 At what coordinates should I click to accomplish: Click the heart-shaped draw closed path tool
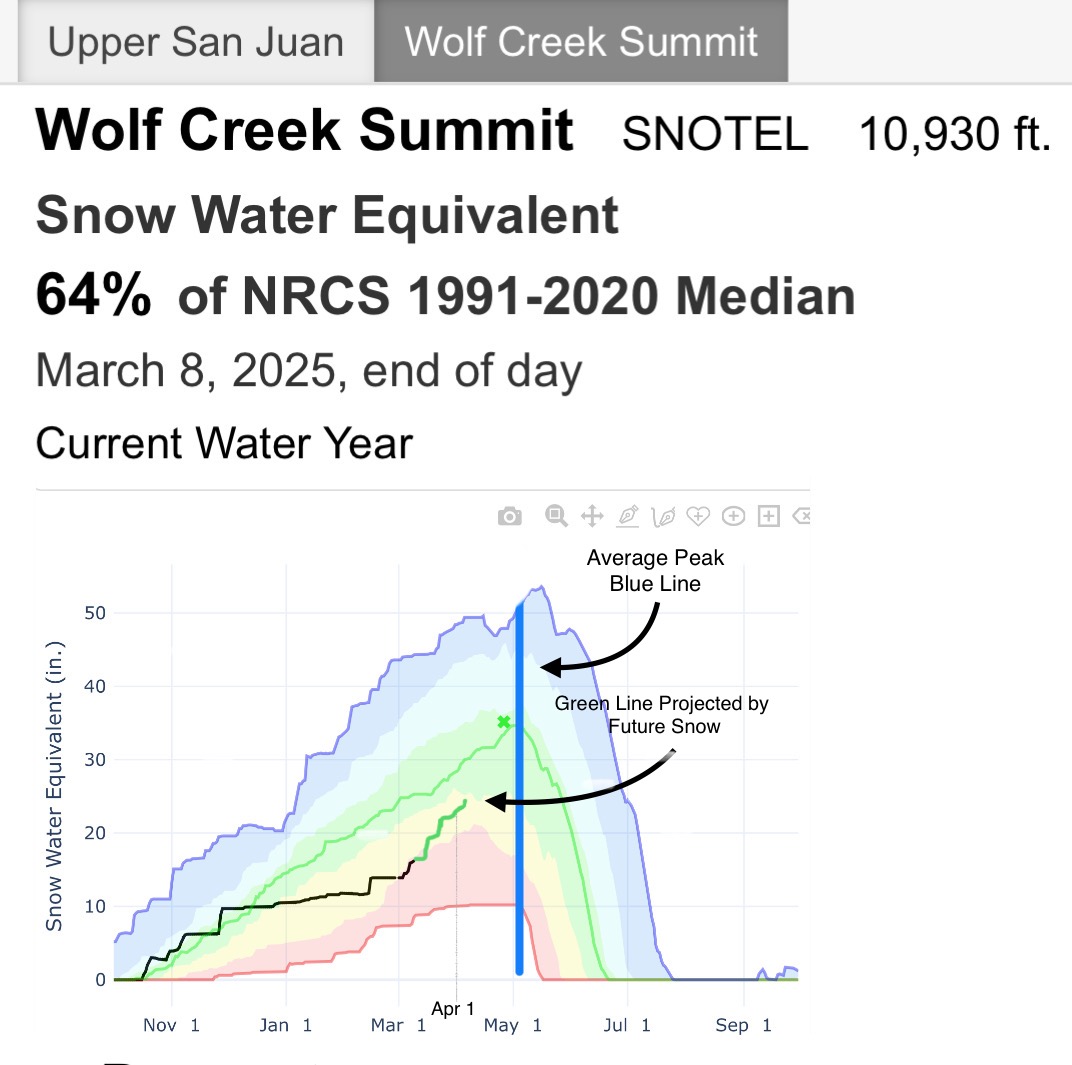click(698, 516)
